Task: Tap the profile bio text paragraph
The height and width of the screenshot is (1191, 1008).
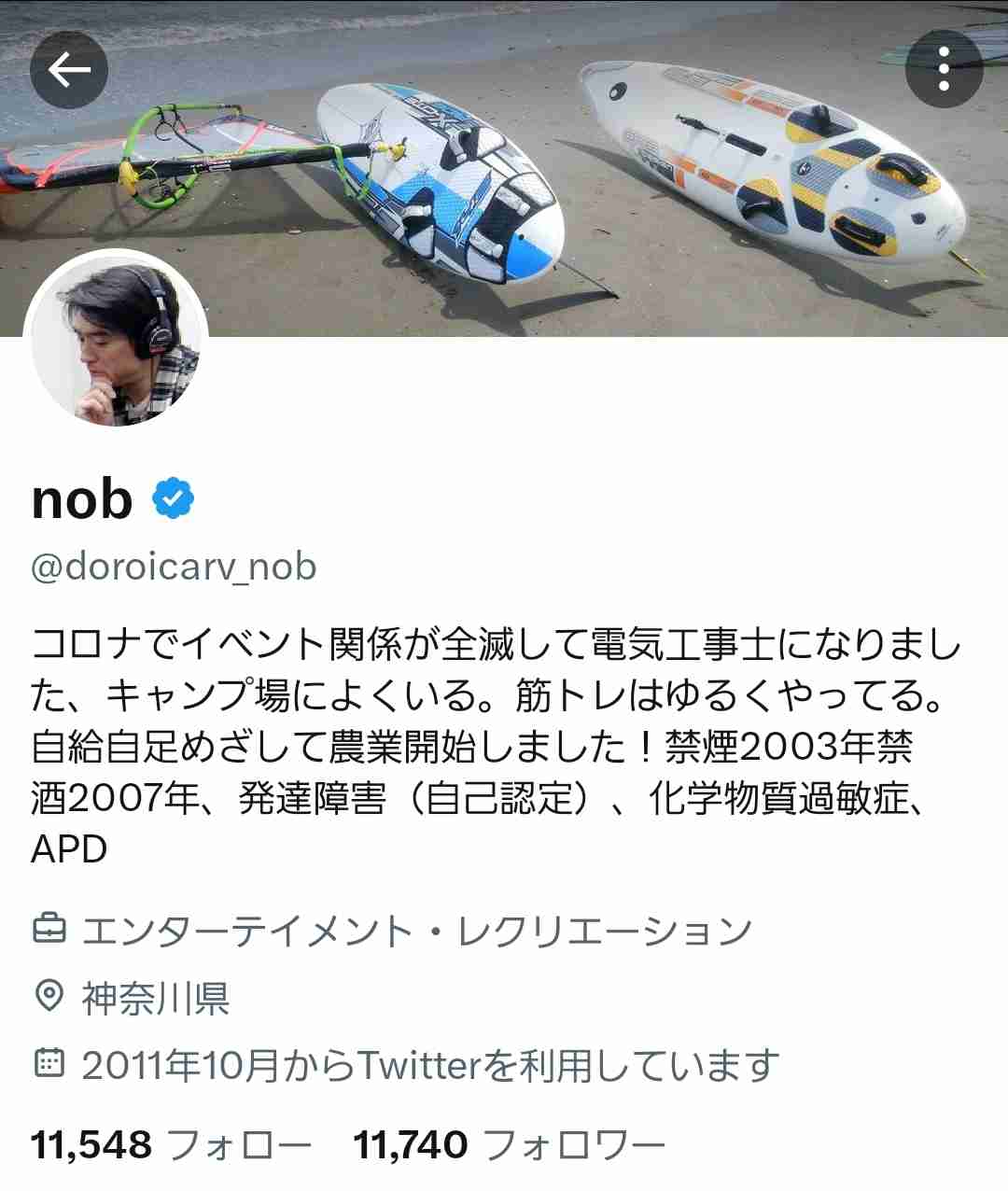Action: tap(495, 747)
